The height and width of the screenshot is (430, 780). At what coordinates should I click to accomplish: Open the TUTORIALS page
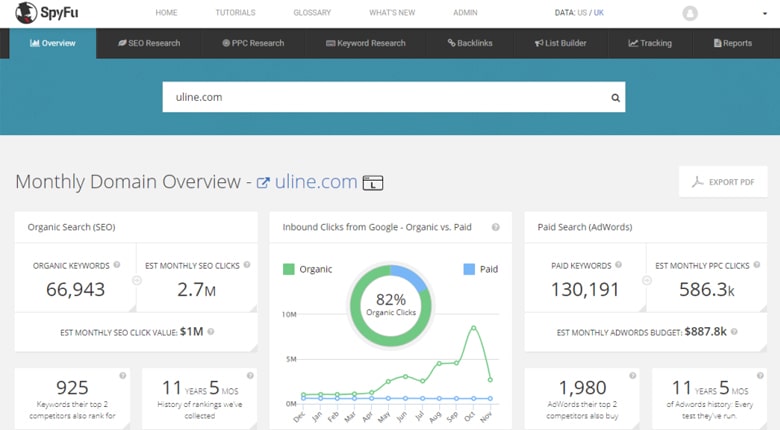tap(235, 12)
